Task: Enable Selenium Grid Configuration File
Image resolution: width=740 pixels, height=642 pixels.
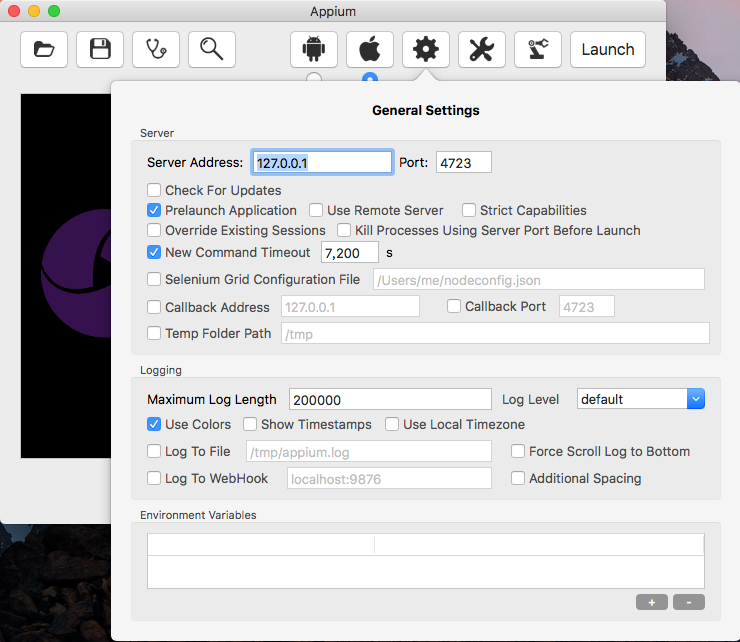Action: 154,279
